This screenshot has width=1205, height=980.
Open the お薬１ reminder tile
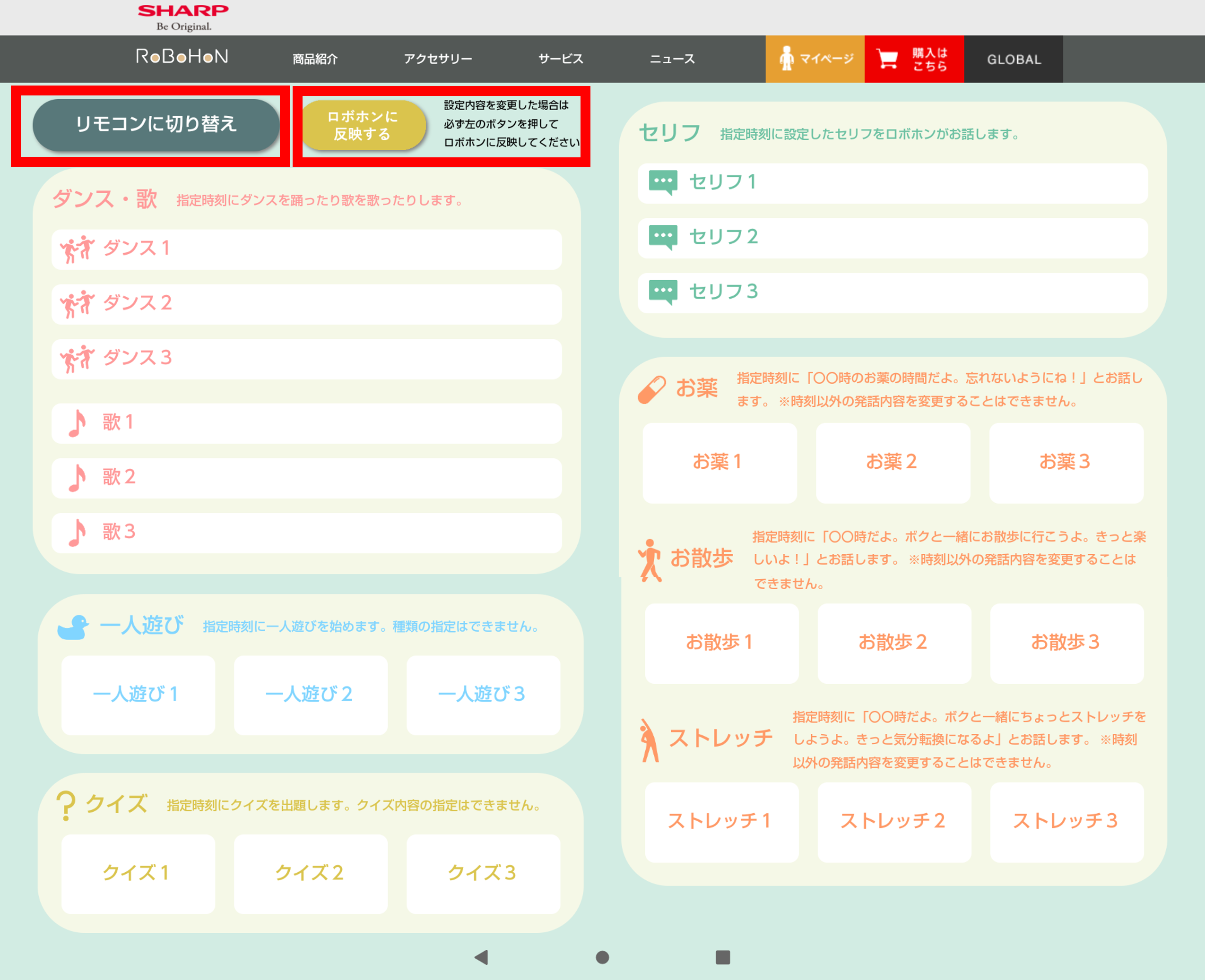[x=720, y=463]
